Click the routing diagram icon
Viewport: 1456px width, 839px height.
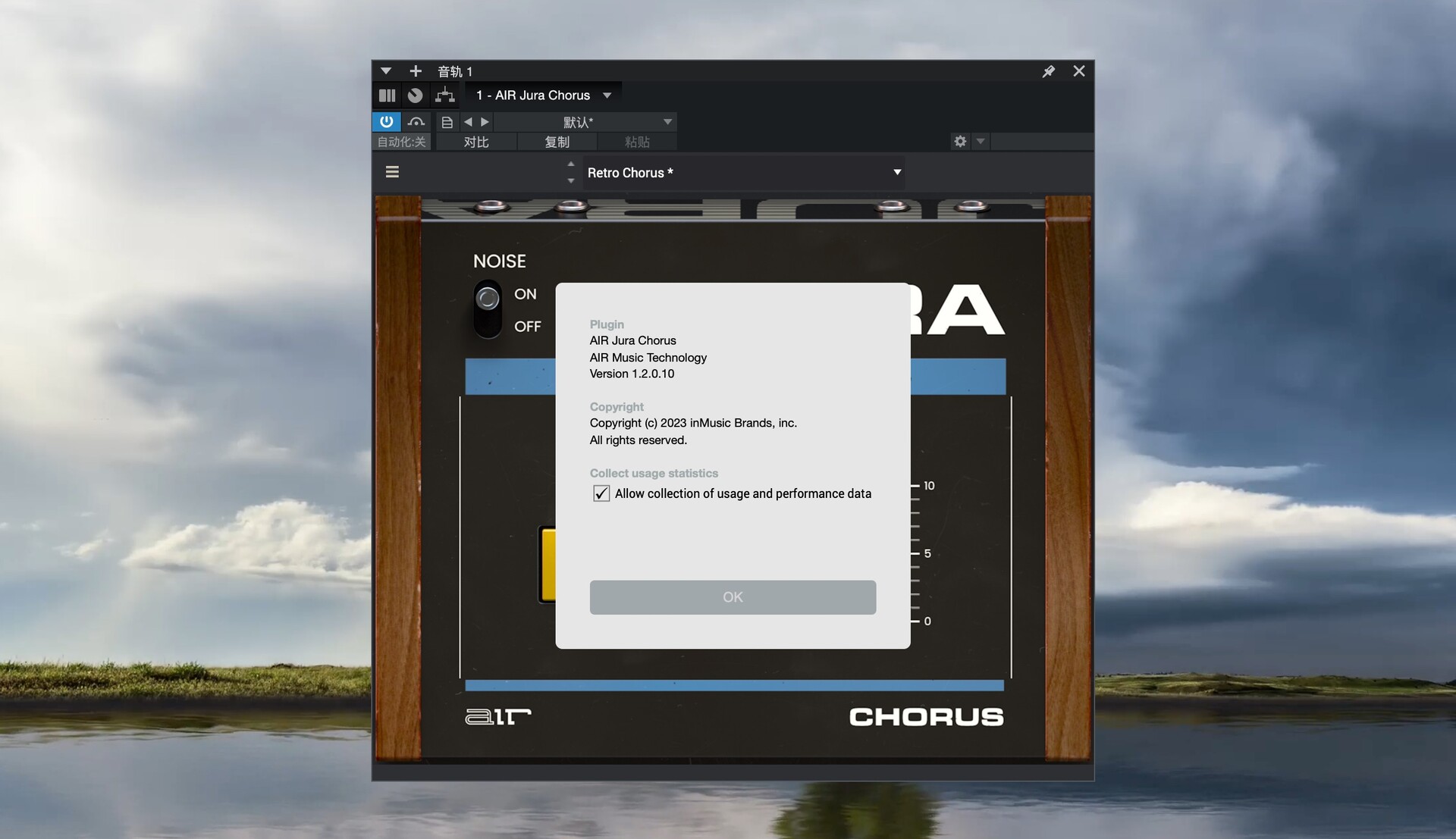(445, 95)
